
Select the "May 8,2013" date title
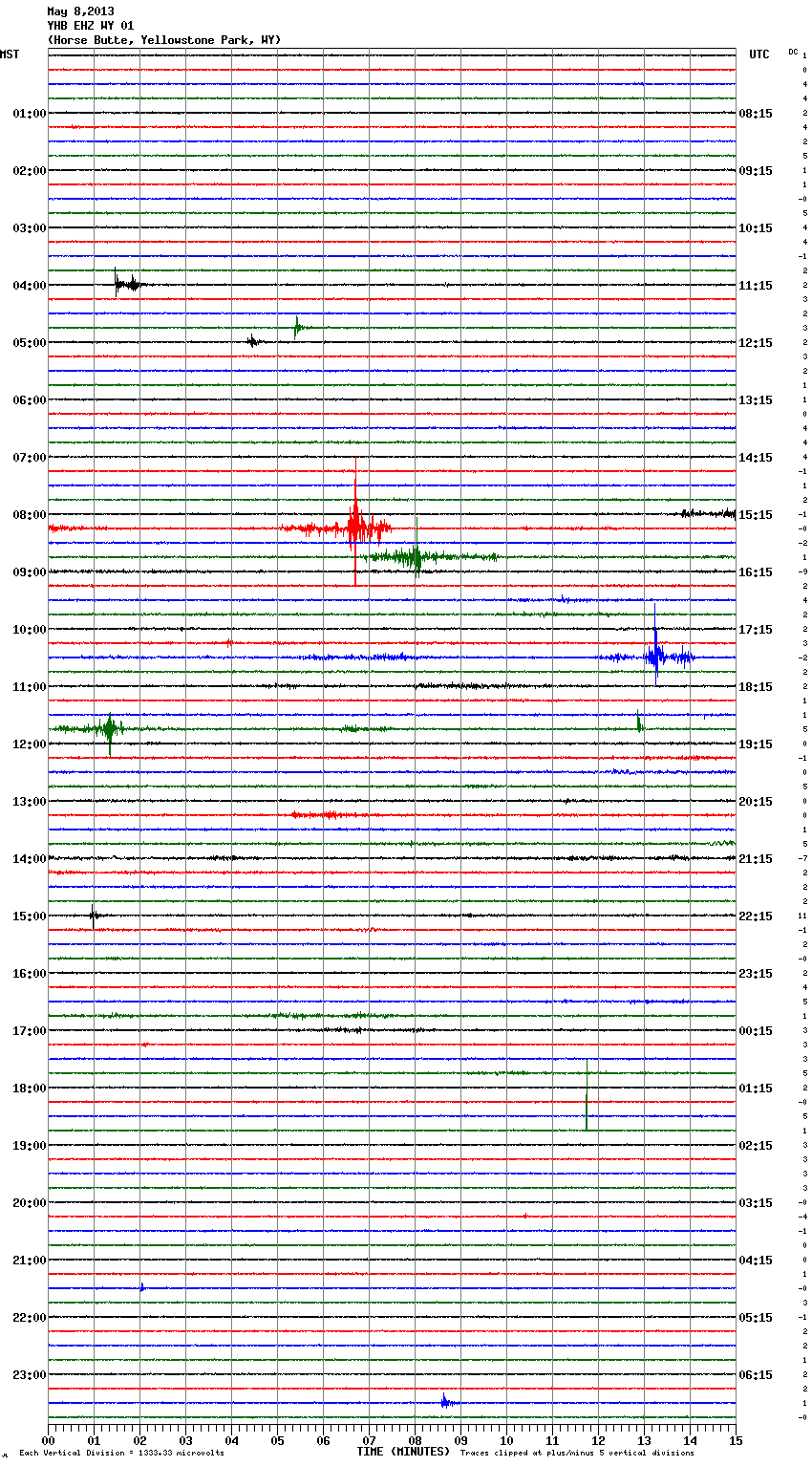80,12
